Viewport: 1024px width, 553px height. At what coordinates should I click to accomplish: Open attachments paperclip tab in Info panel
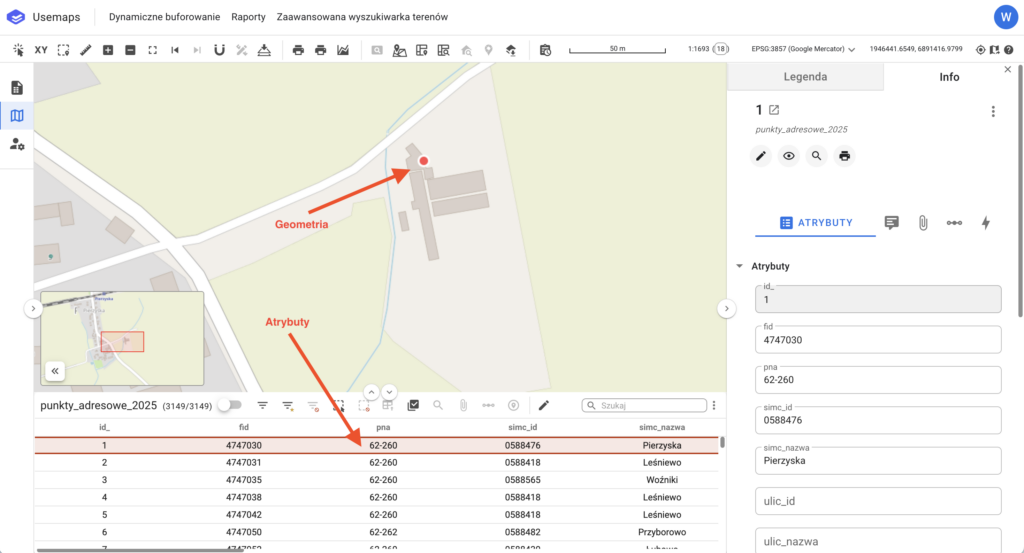pyautogui.click(x=923, y=223)
